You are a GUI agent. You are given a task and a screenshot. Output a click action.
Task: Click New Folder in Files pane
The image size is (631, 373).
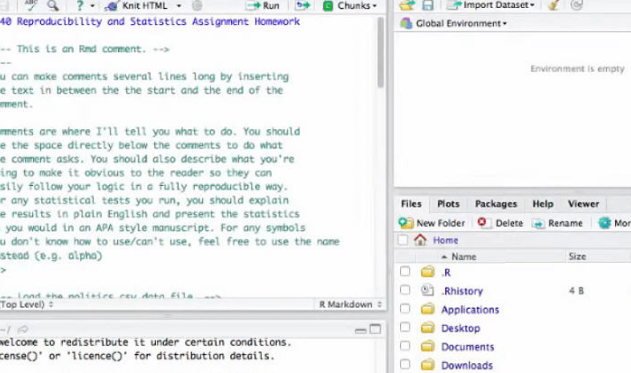pyautogui.click(x=431, y=223)
